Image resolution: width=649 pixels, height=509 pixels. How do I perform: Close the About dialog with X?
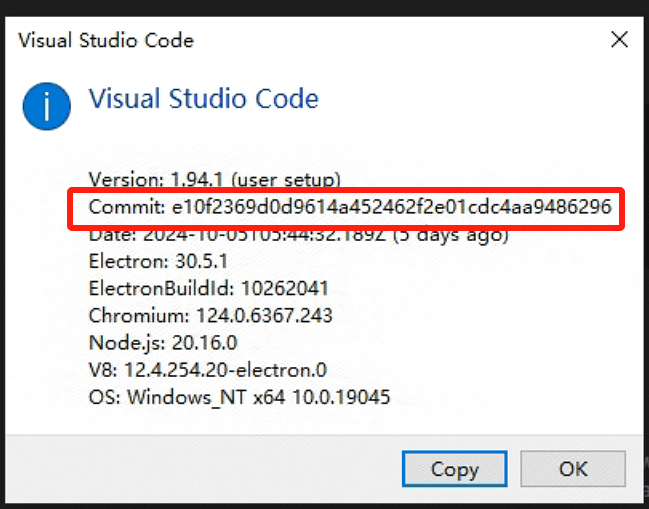tap(620, 40)
